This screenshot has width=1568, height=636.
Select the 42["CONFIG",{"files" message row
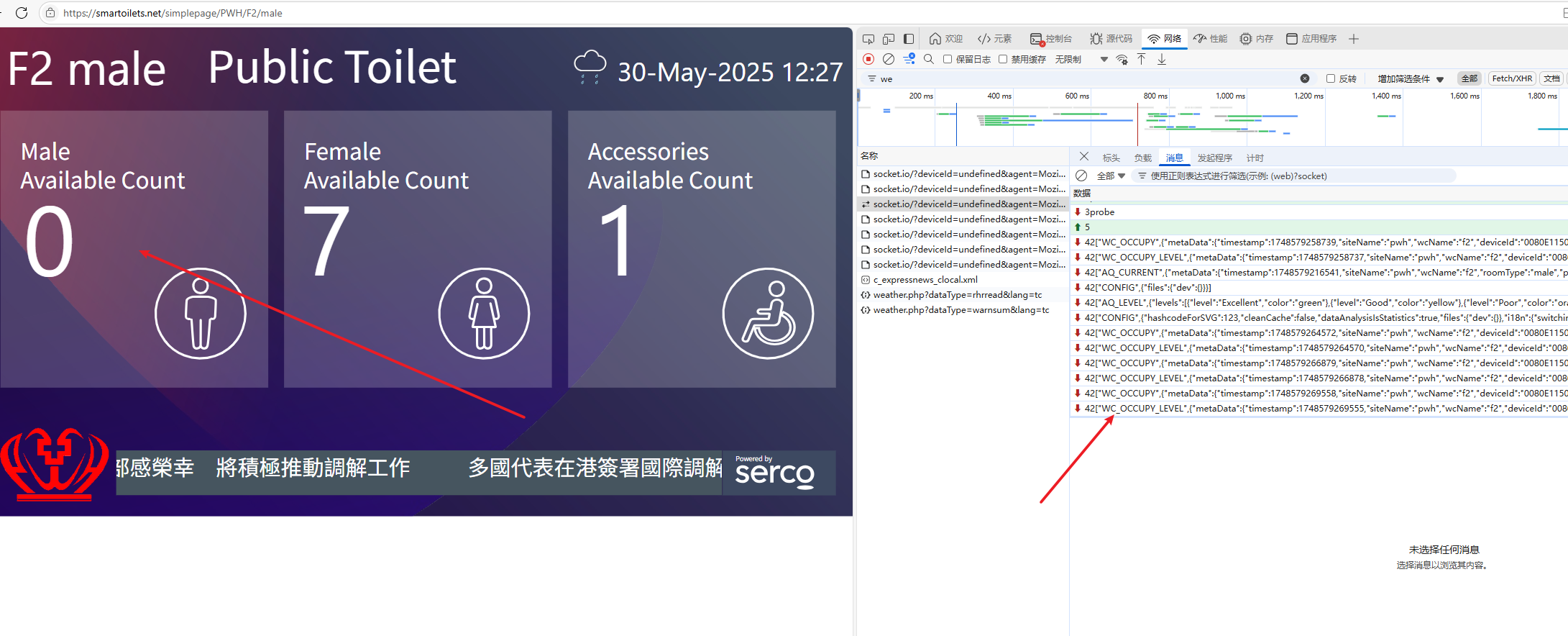(x=1319, y=288)
